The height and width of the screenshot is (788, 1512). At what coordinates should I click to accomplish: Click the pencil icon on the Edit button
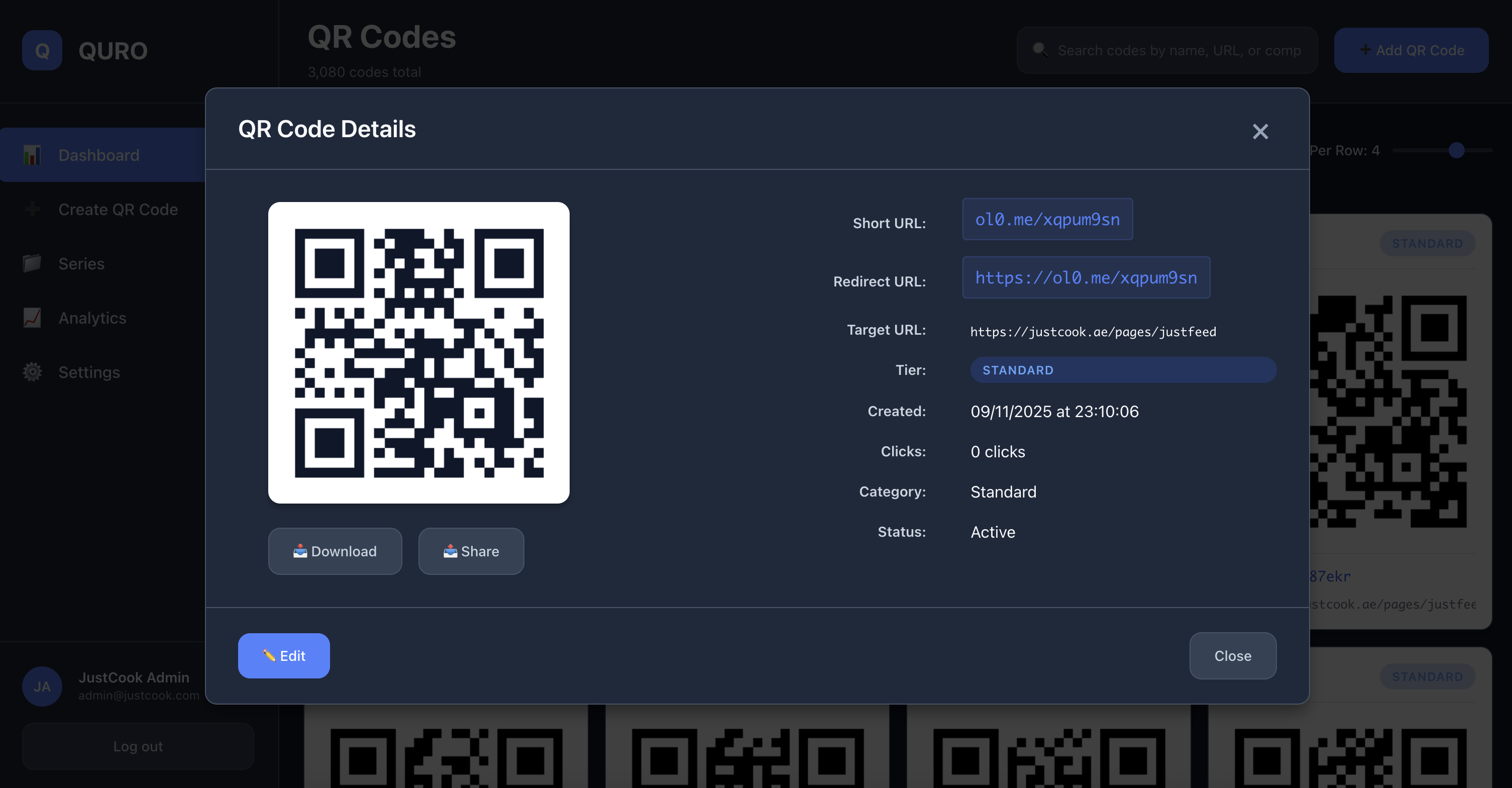[x=269, y=655]
